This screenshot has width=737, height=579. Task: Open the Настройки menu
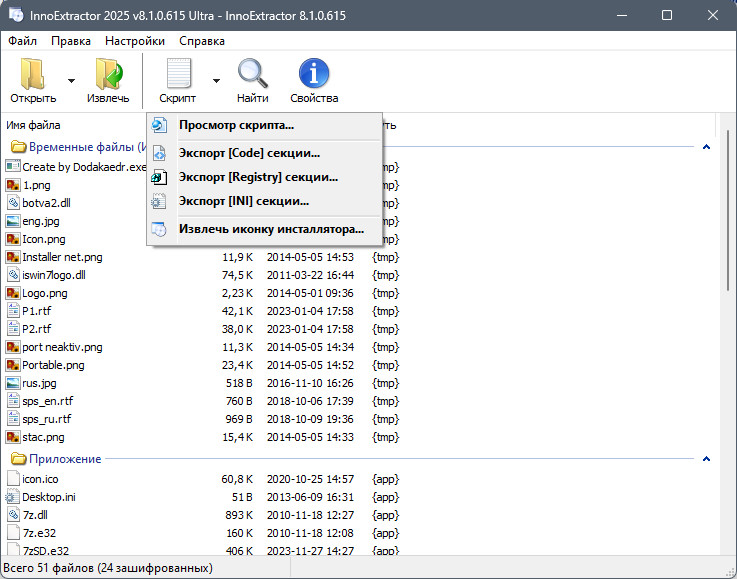click(135, 41)
